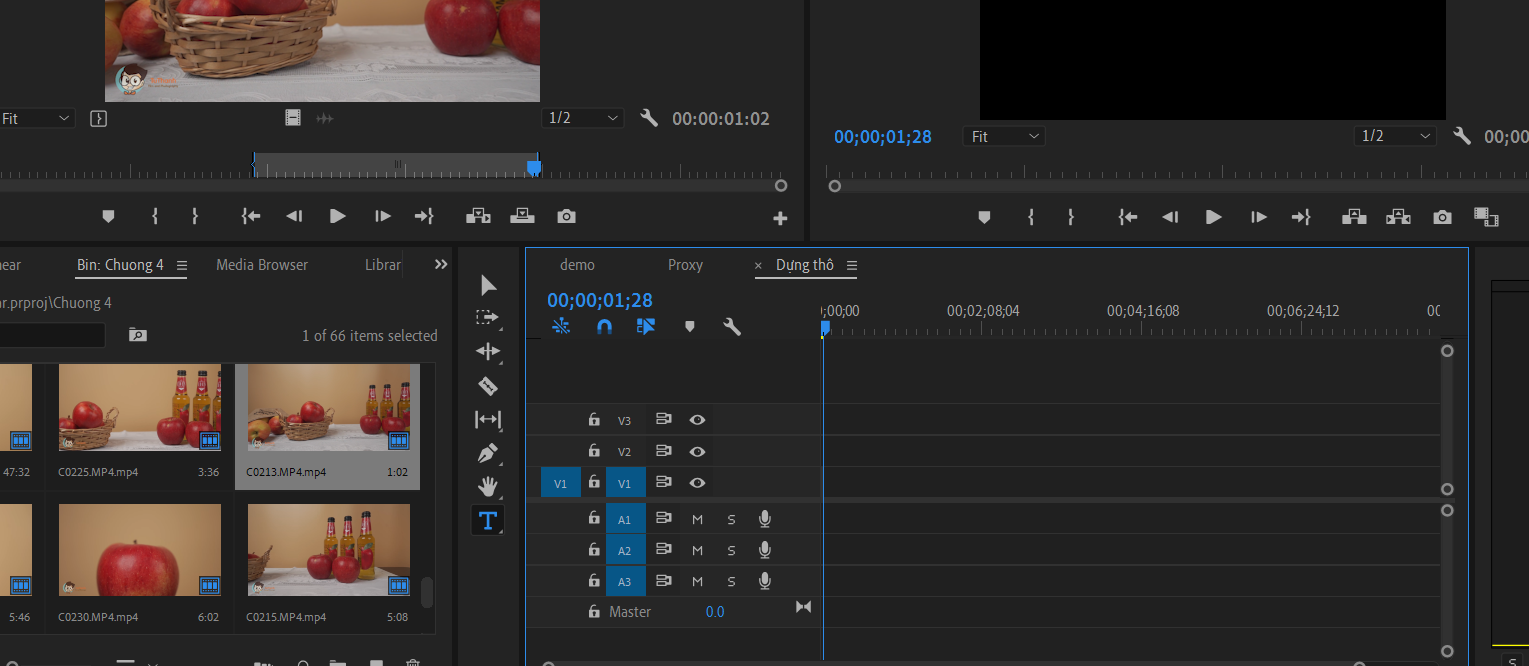
Task: Select the Slip tool
Action: (x=488, y=420)
